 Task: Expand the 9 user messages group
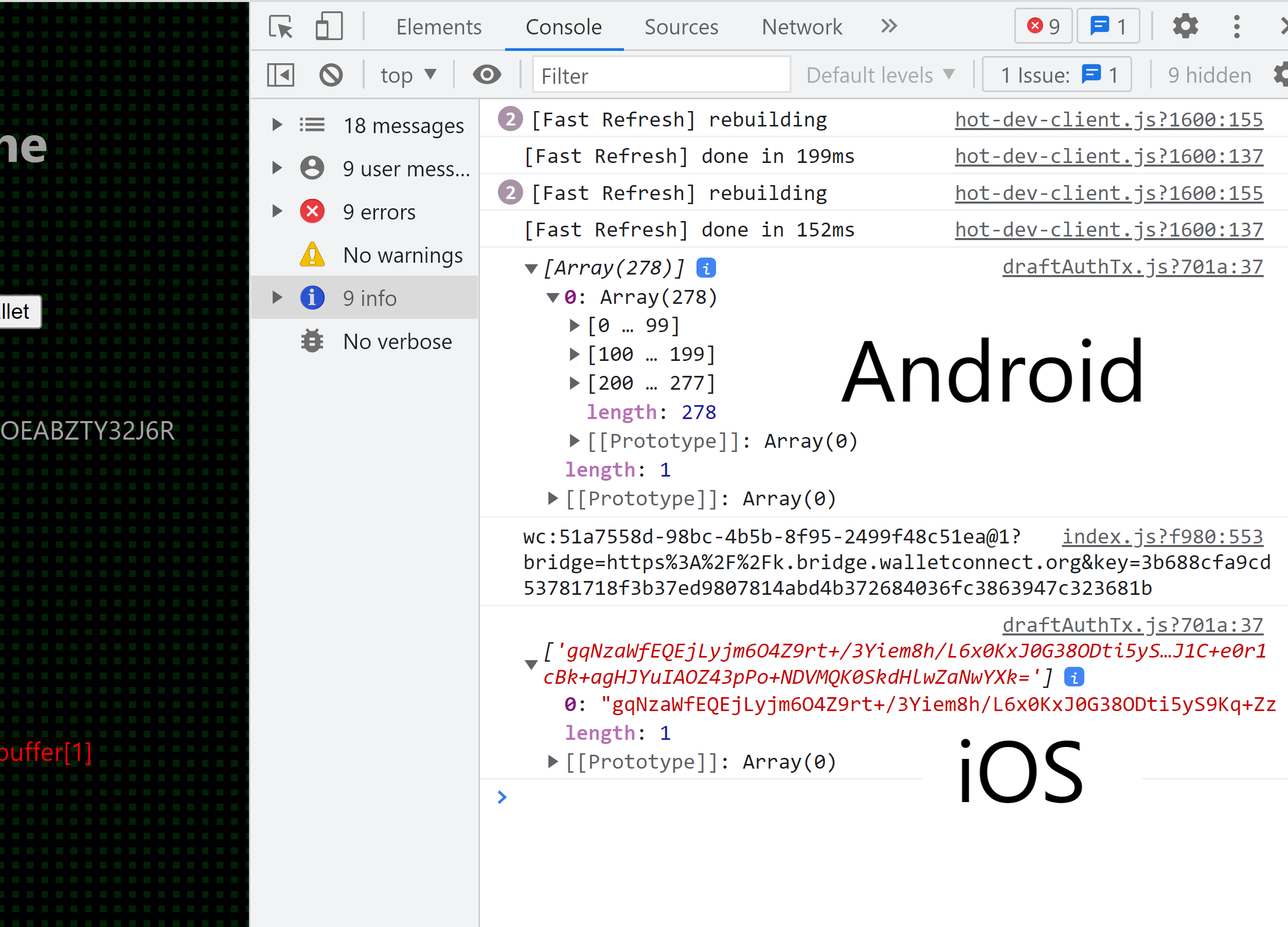tap(277, 168)
